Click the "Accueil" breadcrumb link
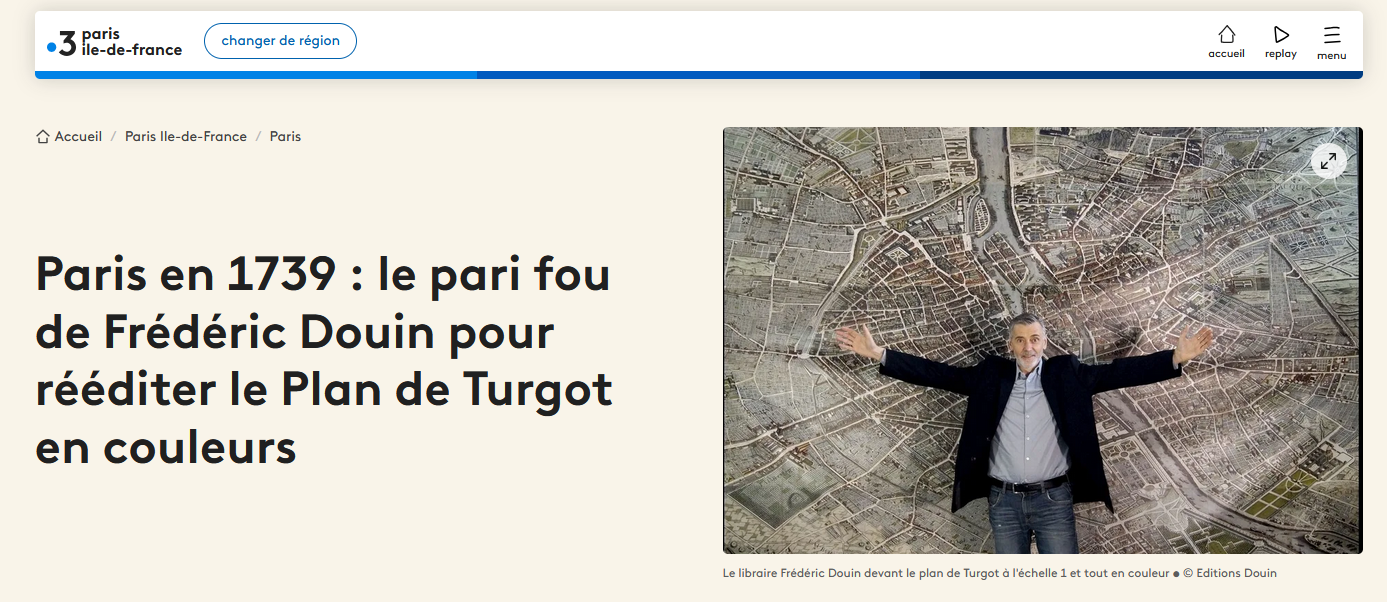This screenshot has height=602, width=1387. coord(78,137)
